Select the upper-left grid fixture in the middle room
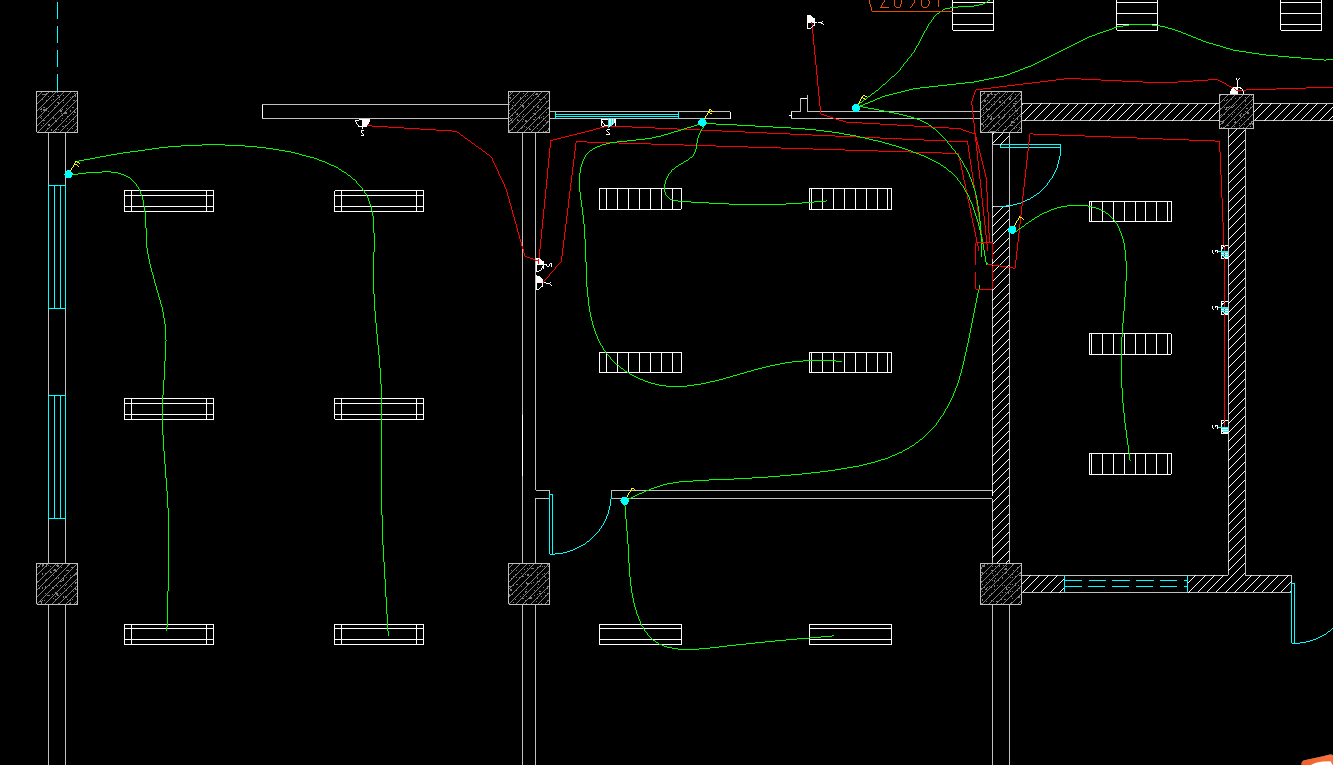Image resolution: width=1333 pixels, height=765 pixels. point(640,199)
